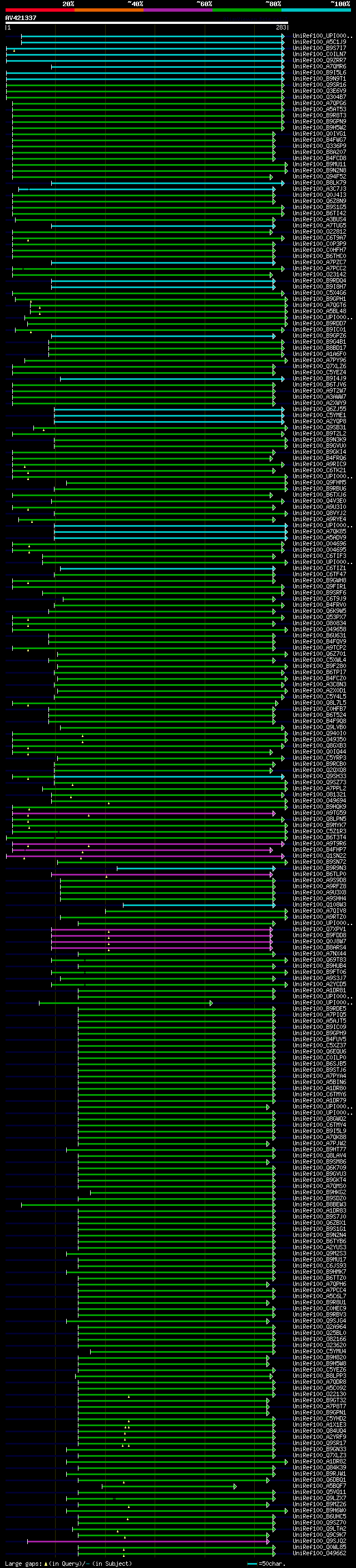Click label UniRef100_A7TUG5
This screenshot has height=1568, width=356.
[x=319, y=226]
